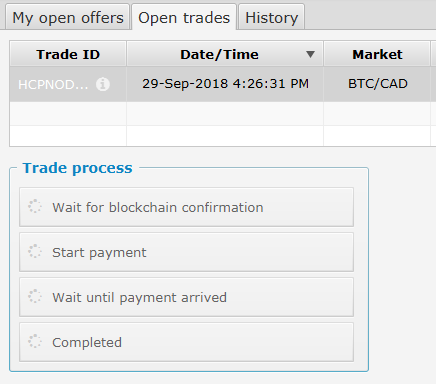Viewport: 436px width, 384px height.
Task: Open trade info icon next to HCPNOD
Action: point(103,84)
